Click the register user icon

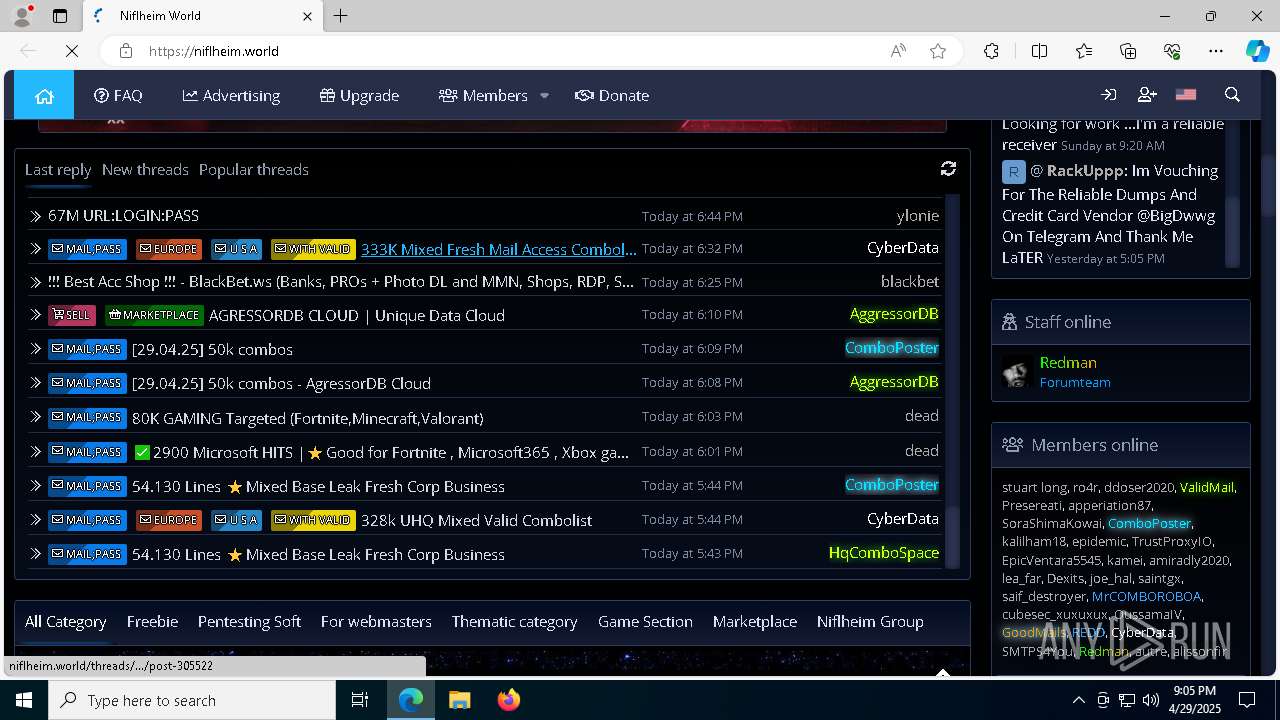click(x=1147, y=95)
